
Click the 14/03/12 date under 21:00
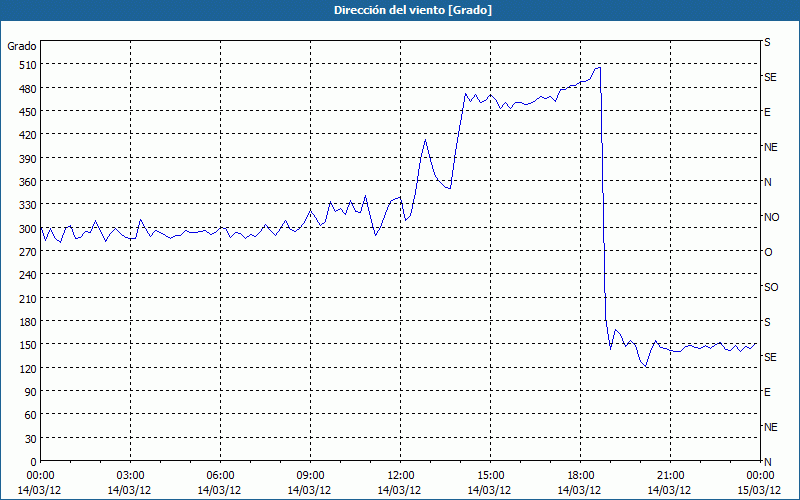pos(670,490)
